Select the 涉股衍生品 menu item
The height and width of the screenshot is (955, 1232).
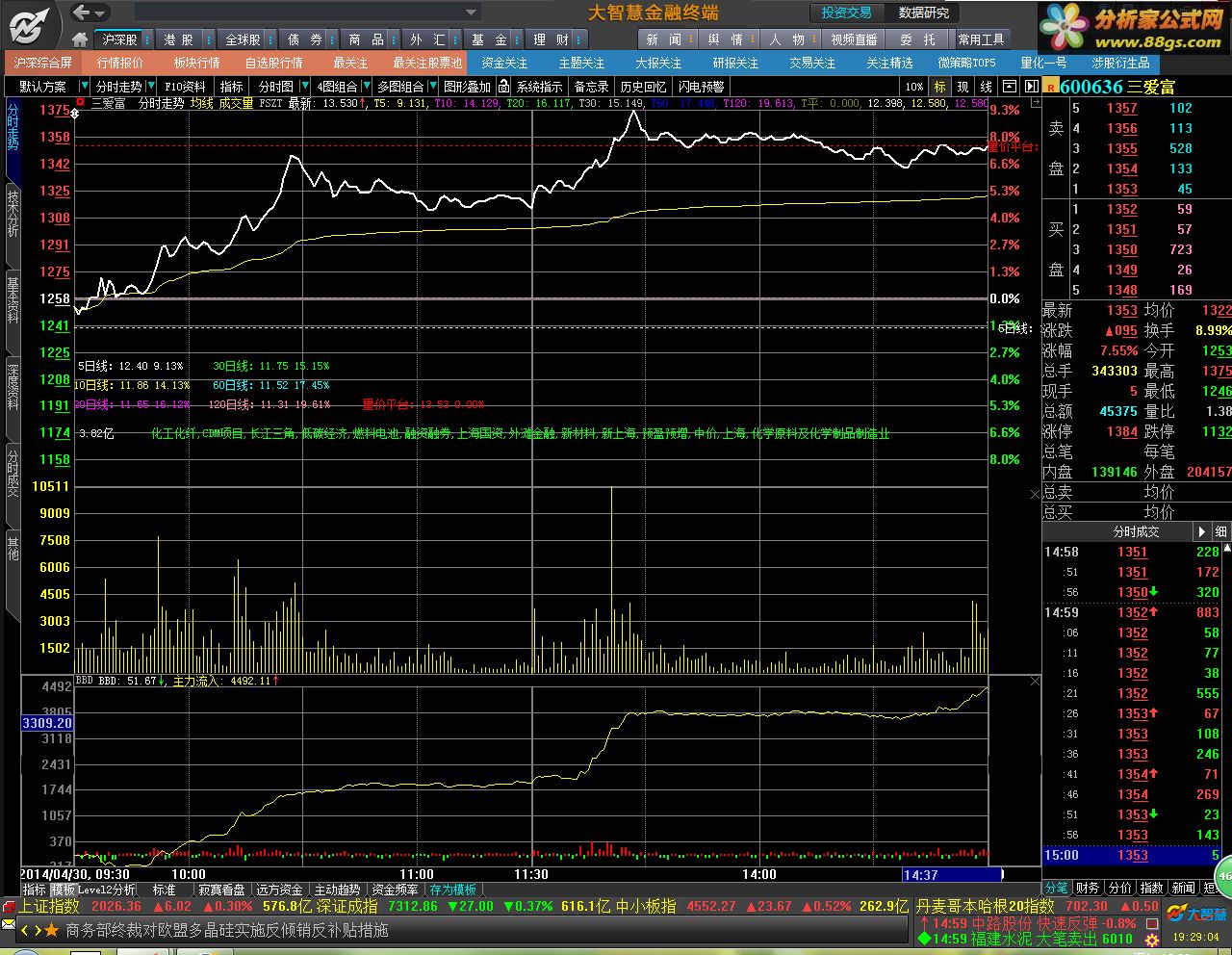(x=1120, y=63)
